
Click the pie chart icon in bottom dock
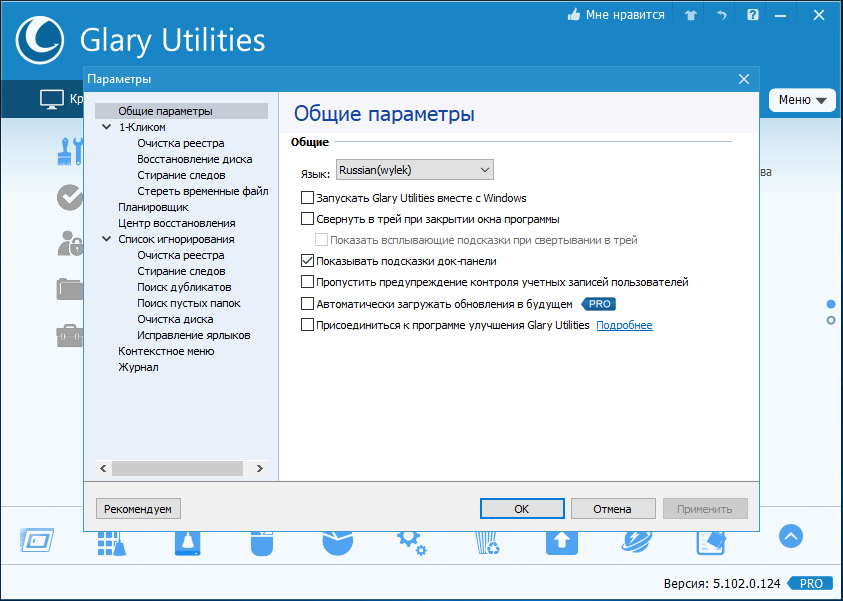point(338,543)
